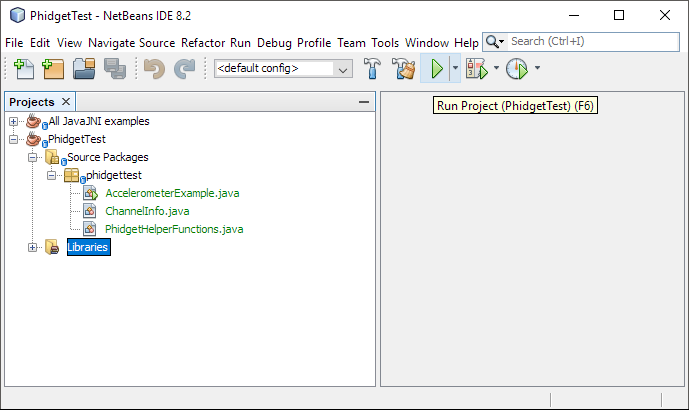Screen dimensions: 689x410
Task: Open the Help menu
Action: click(x=466, y=43)
